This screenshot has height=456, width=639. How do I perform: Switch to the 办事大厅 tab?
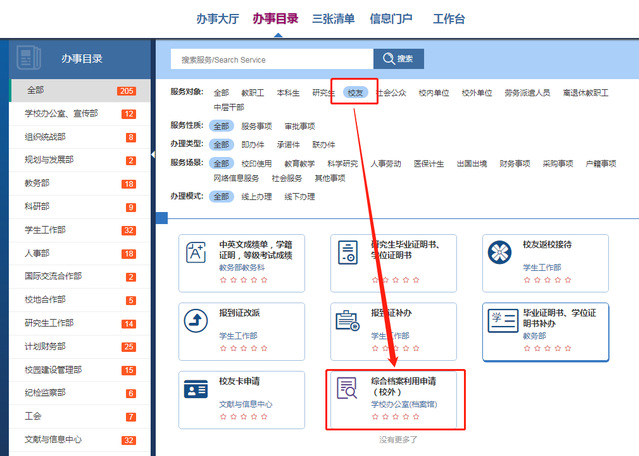pos(217,19)
